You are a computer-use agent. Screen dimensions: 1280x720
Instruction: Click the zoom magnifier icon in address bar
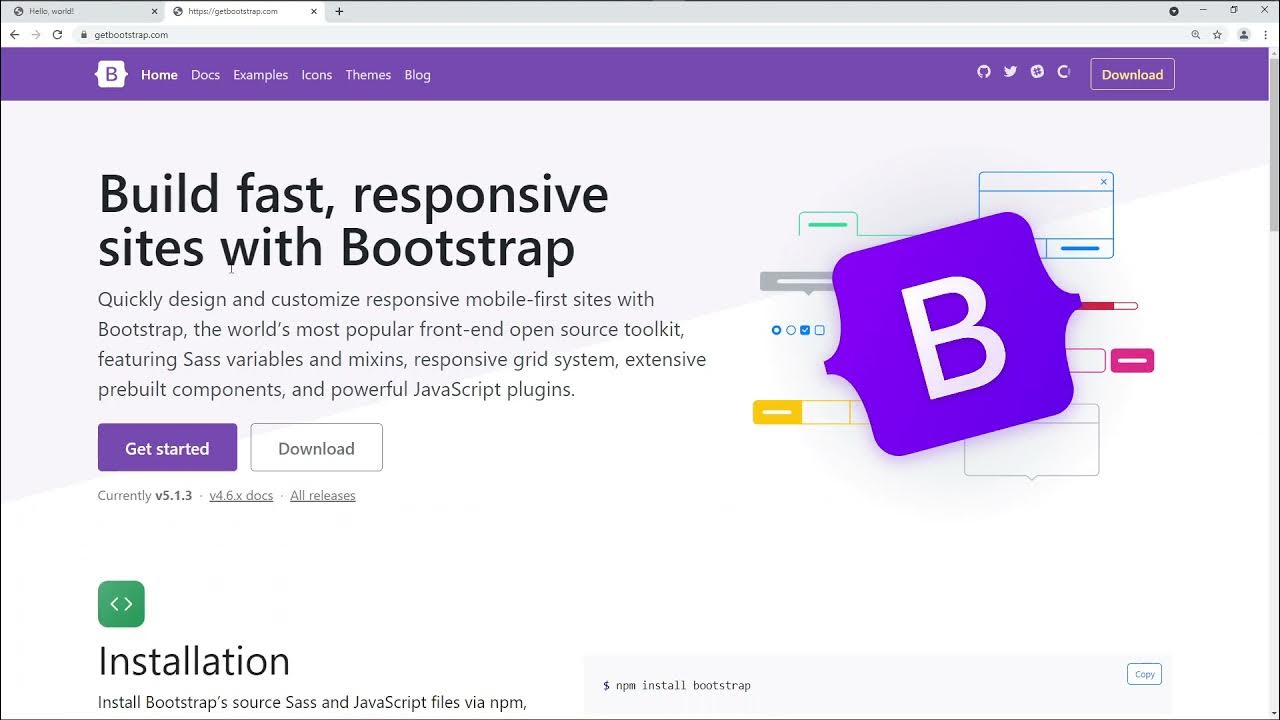[x=1196, y=34]
